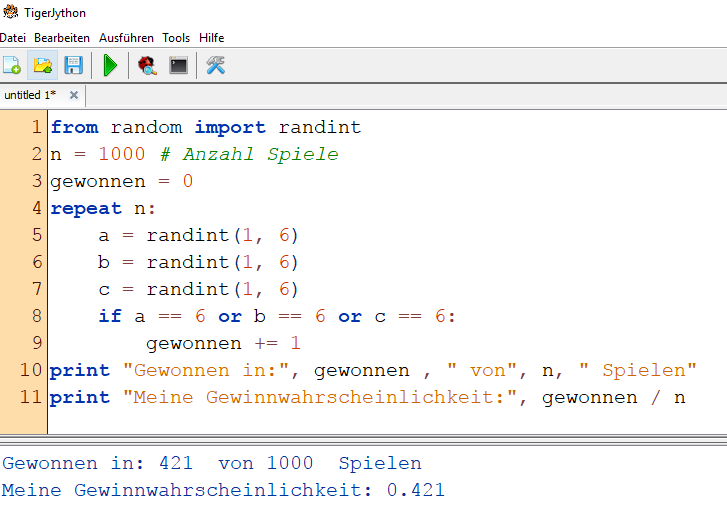Create a new file with toolbar icon
727x512 pixels.
(x=12, y=66)
